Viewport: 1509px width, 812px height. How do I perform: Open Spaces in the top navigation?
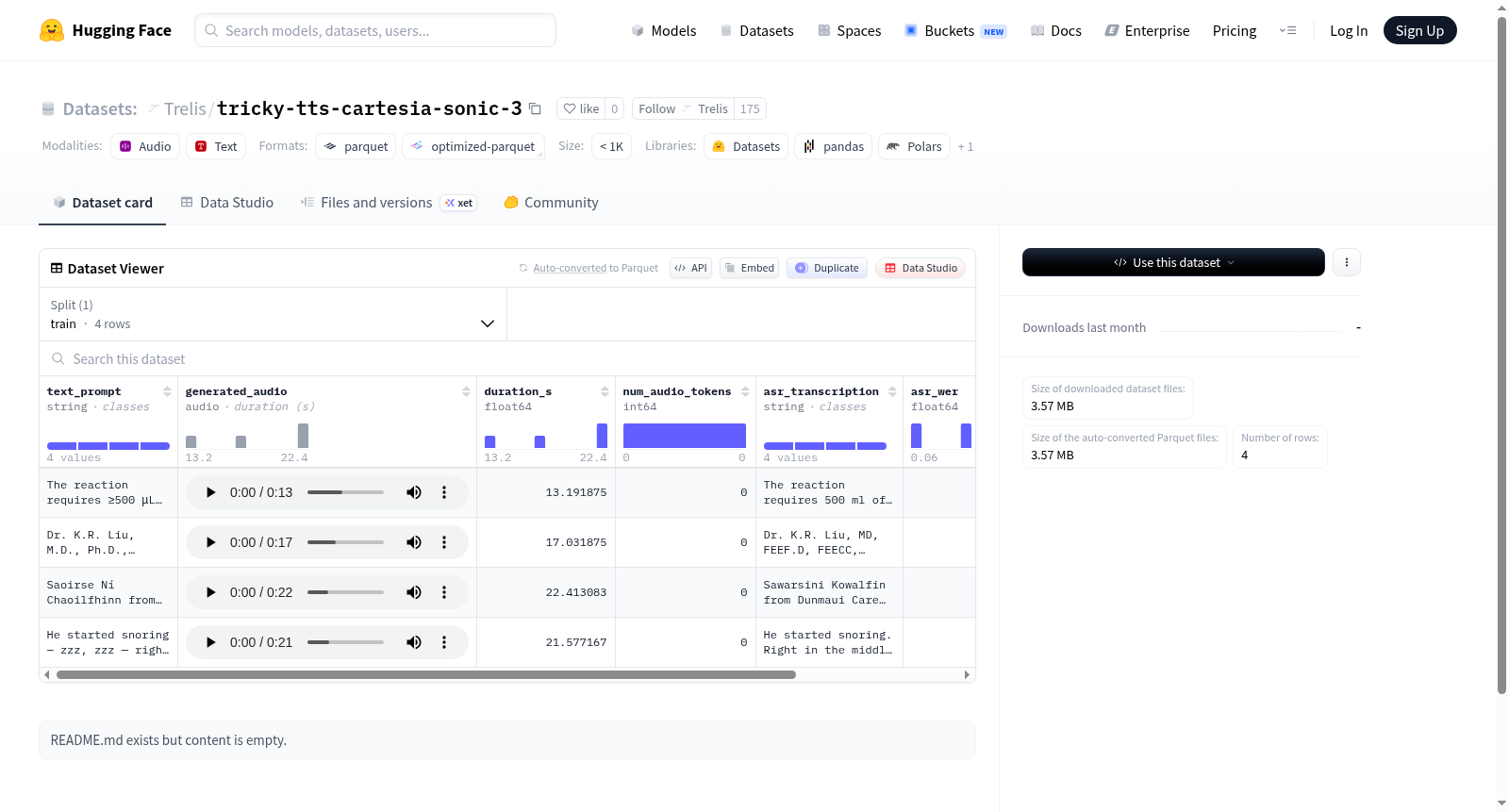849,30
